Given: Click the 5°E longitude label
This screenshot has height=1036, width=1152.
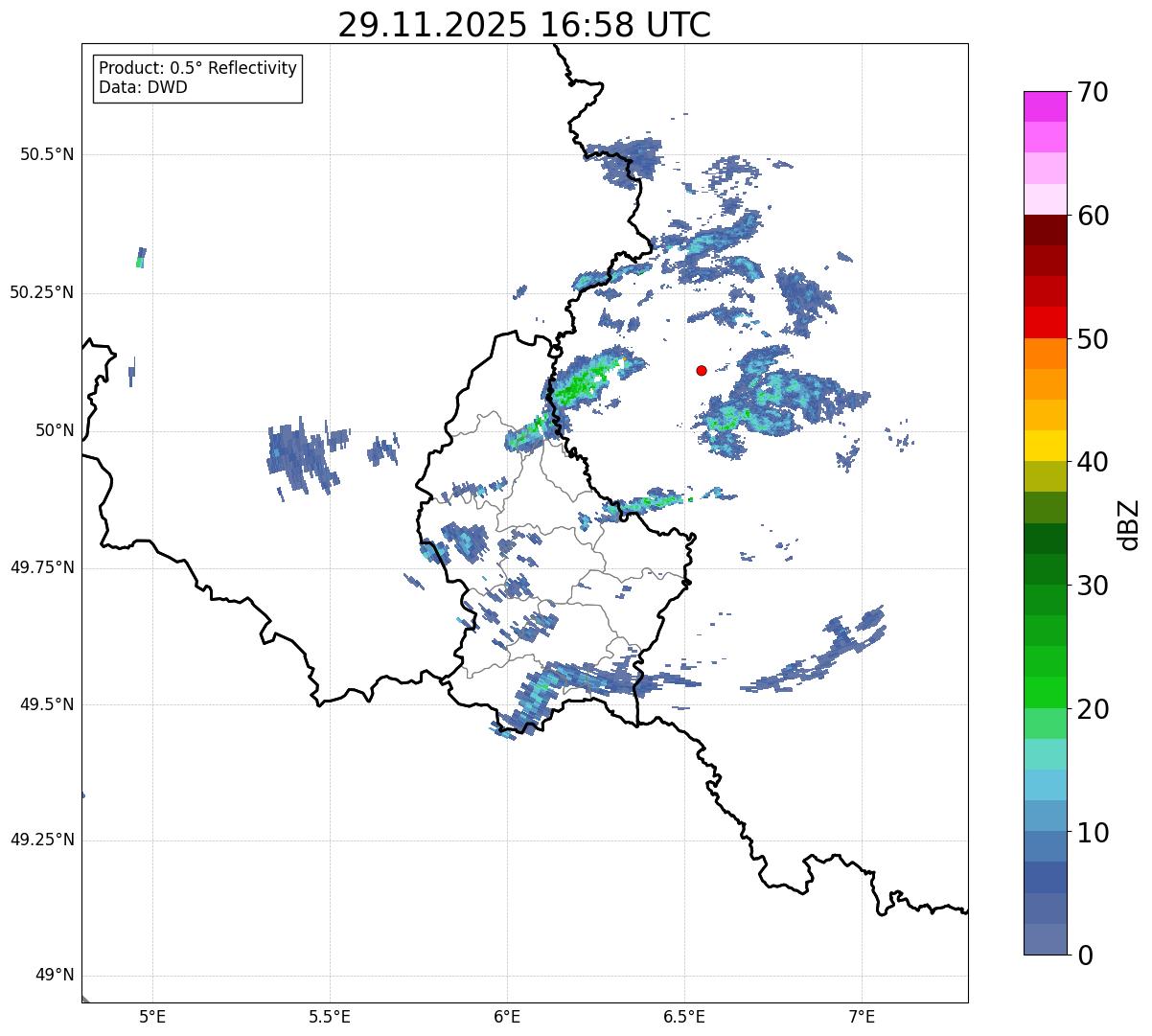Looking at the screenshot, I should point(152,1016).
